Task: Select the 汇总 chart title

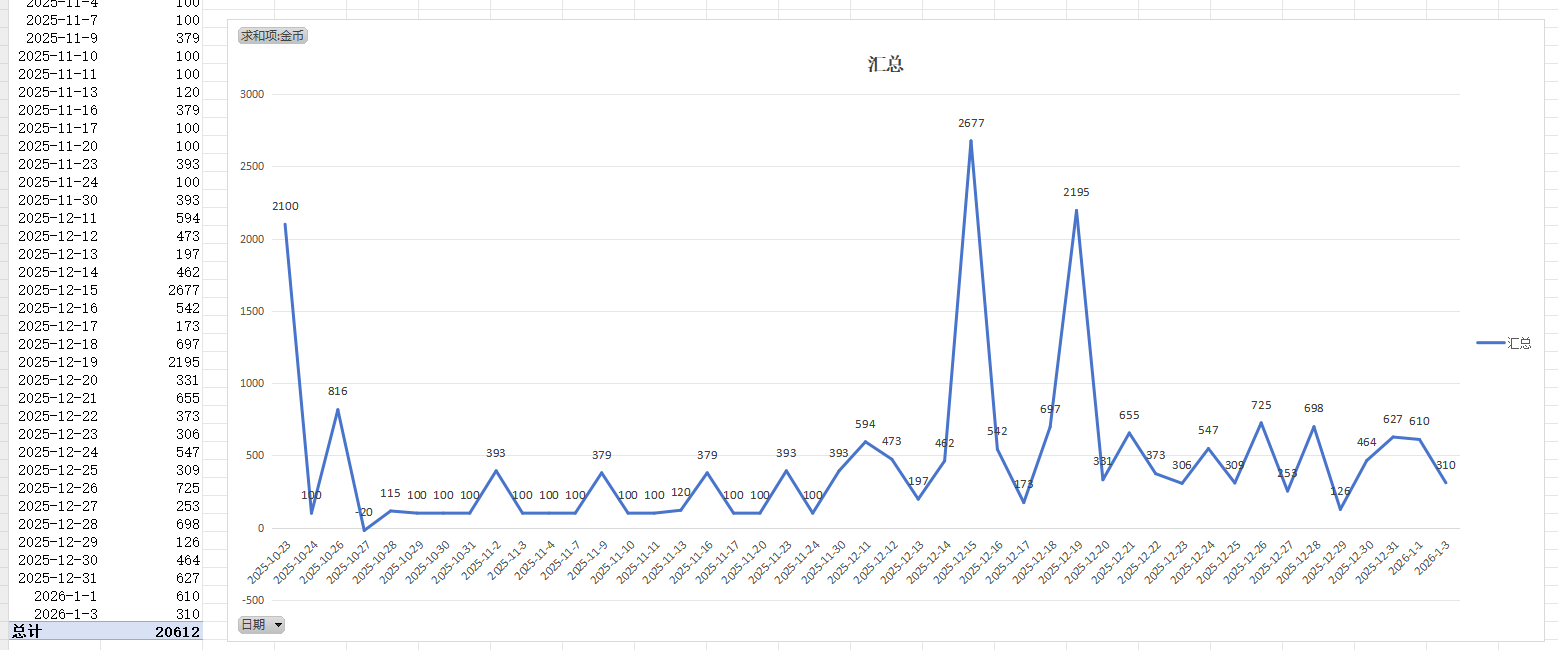Action: [885, 65]
